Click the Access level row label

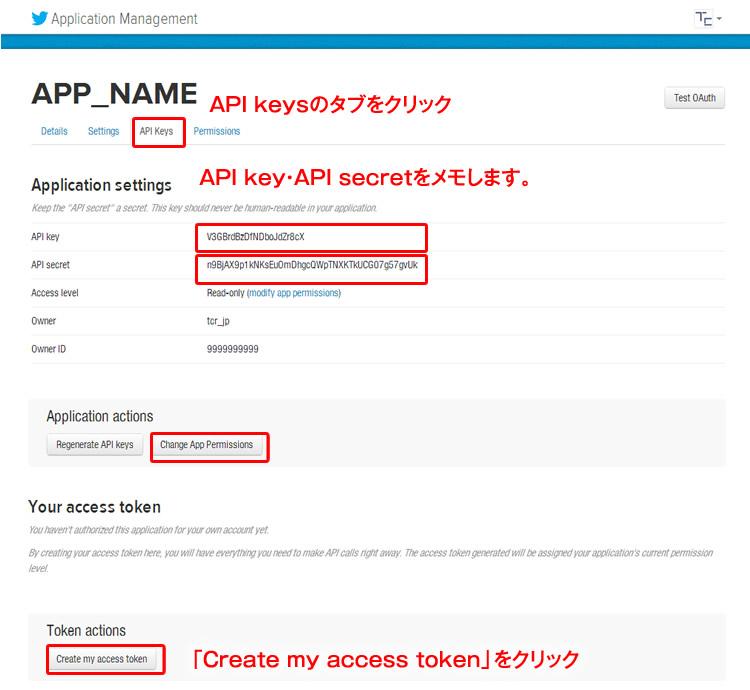click(55, 293)
